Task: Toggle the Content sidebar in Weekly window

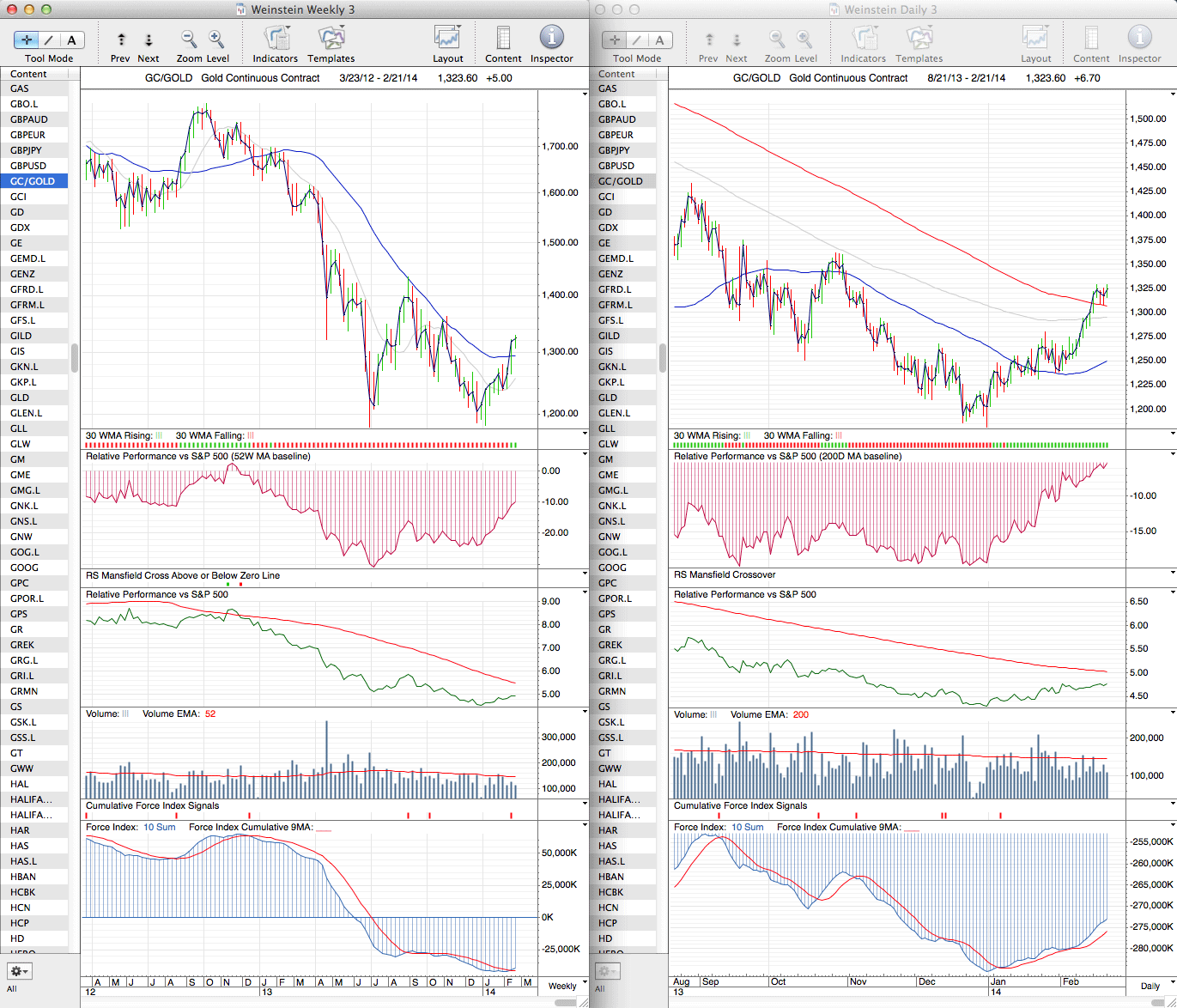Action: point(503,39)
